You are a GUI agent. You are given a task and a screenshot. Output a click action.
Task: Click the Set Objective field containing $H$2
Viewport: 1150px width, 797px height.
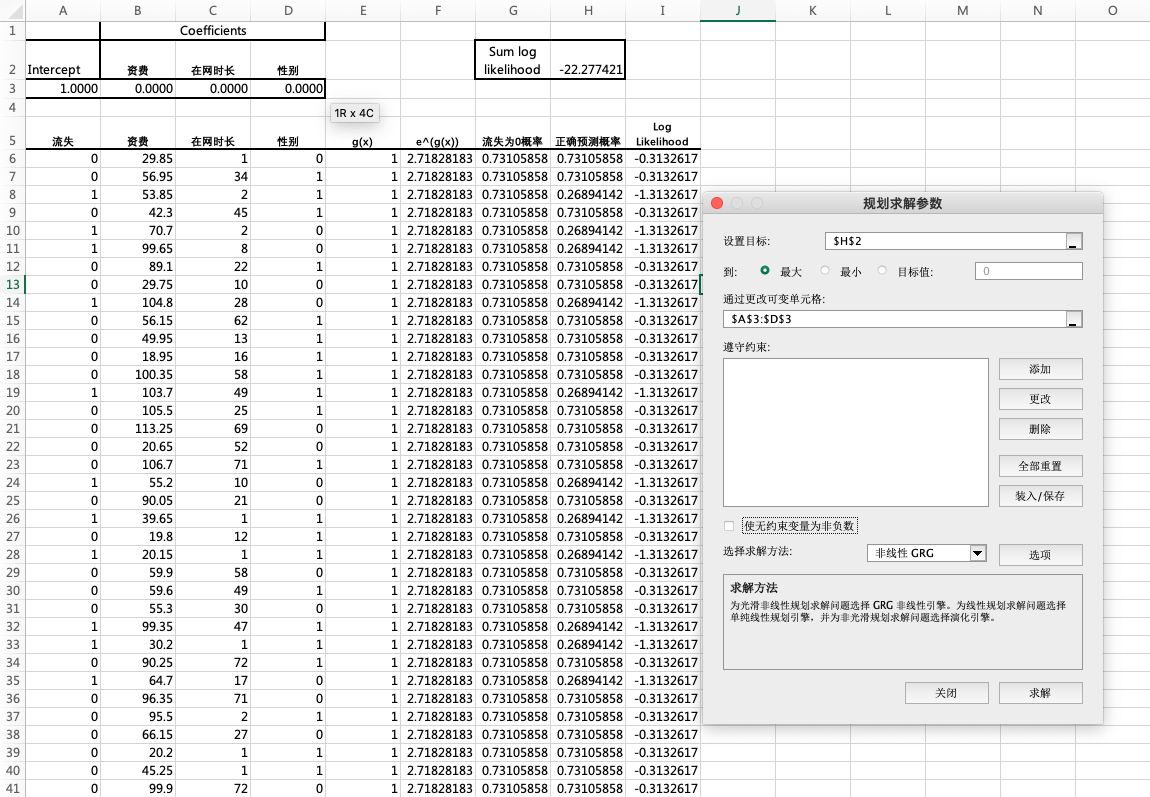tap(945, 241)
